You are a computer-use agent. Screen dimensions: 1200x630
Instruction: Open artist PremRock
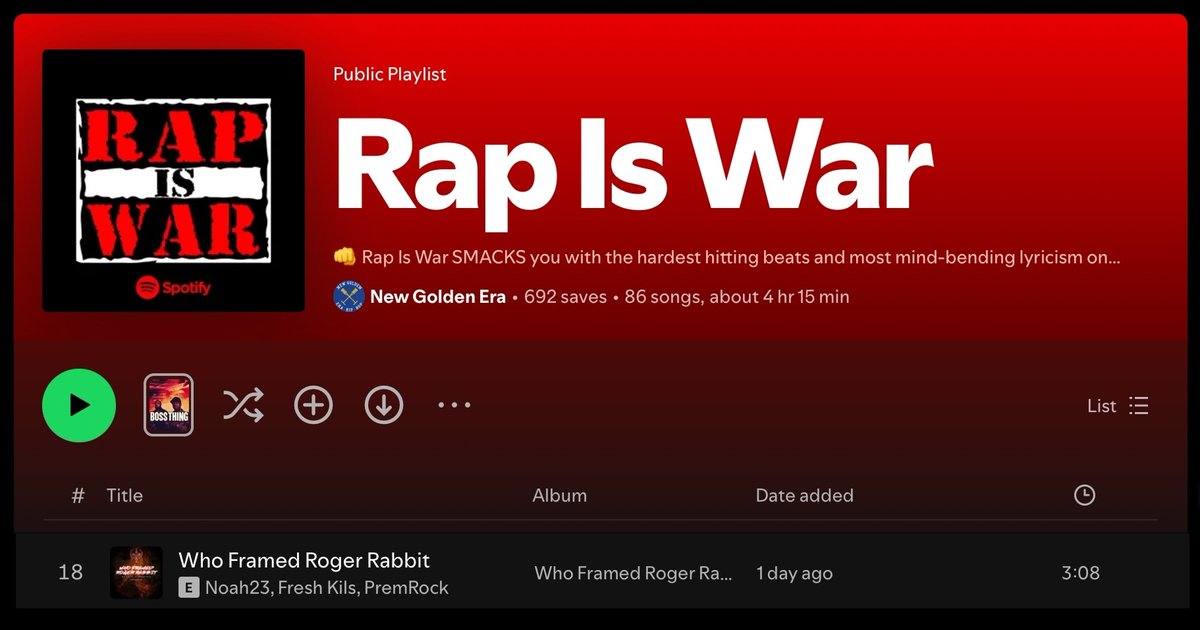[x=406, y=588]
